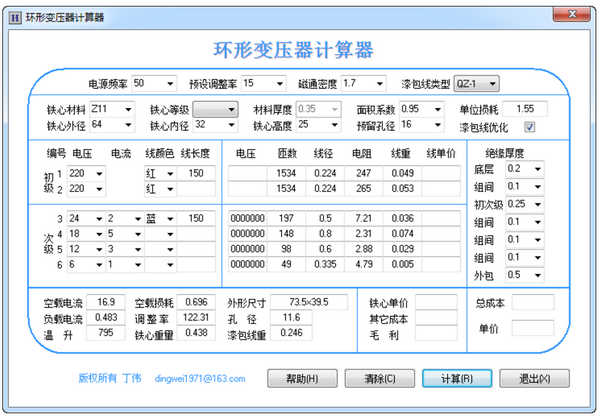Open the 预设调整率 dropdown

280,84
